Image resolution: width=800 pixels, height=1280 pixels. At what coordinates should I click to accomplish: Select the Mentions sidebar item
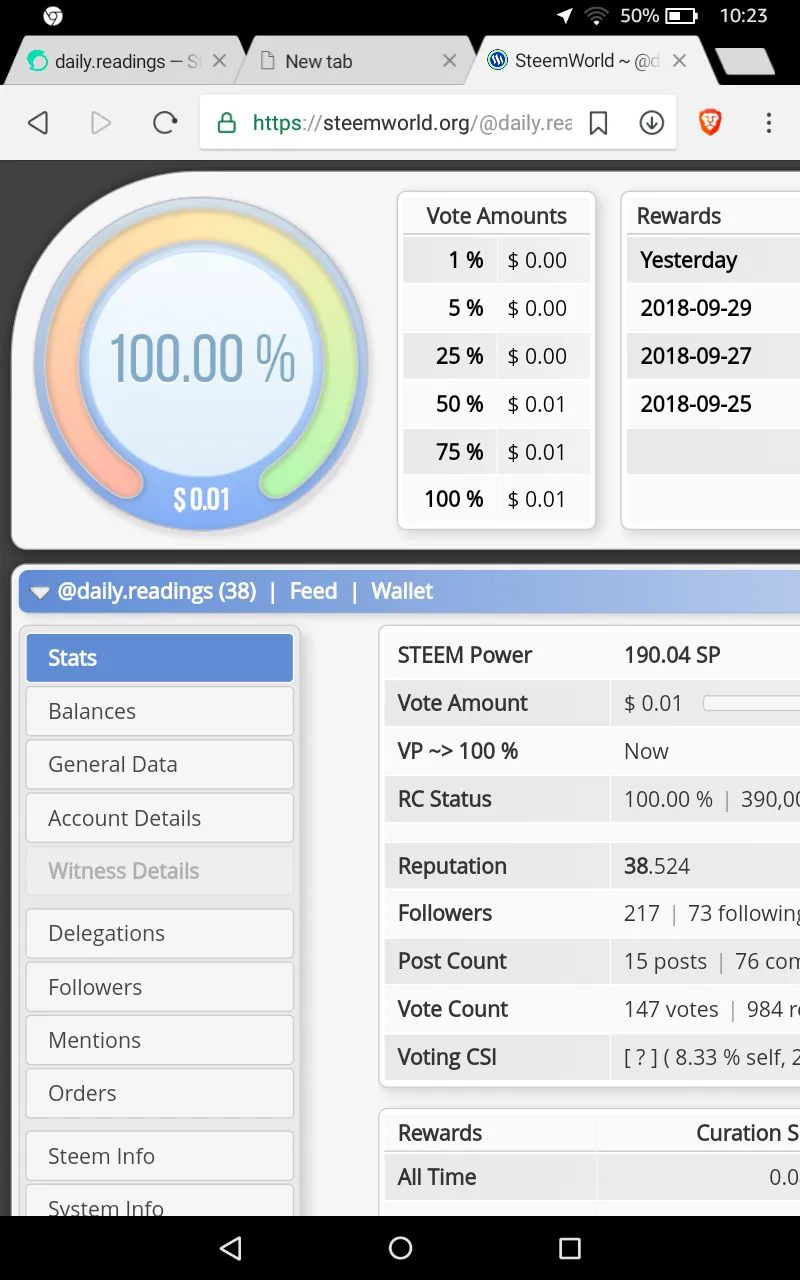(x=160, y=1040)
